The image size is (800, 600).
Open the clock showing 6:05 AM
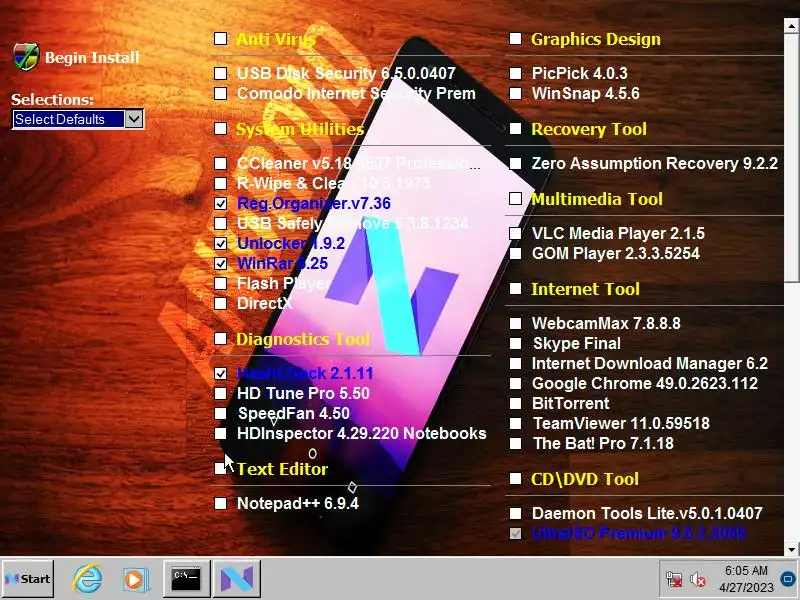tap(746, 570)
